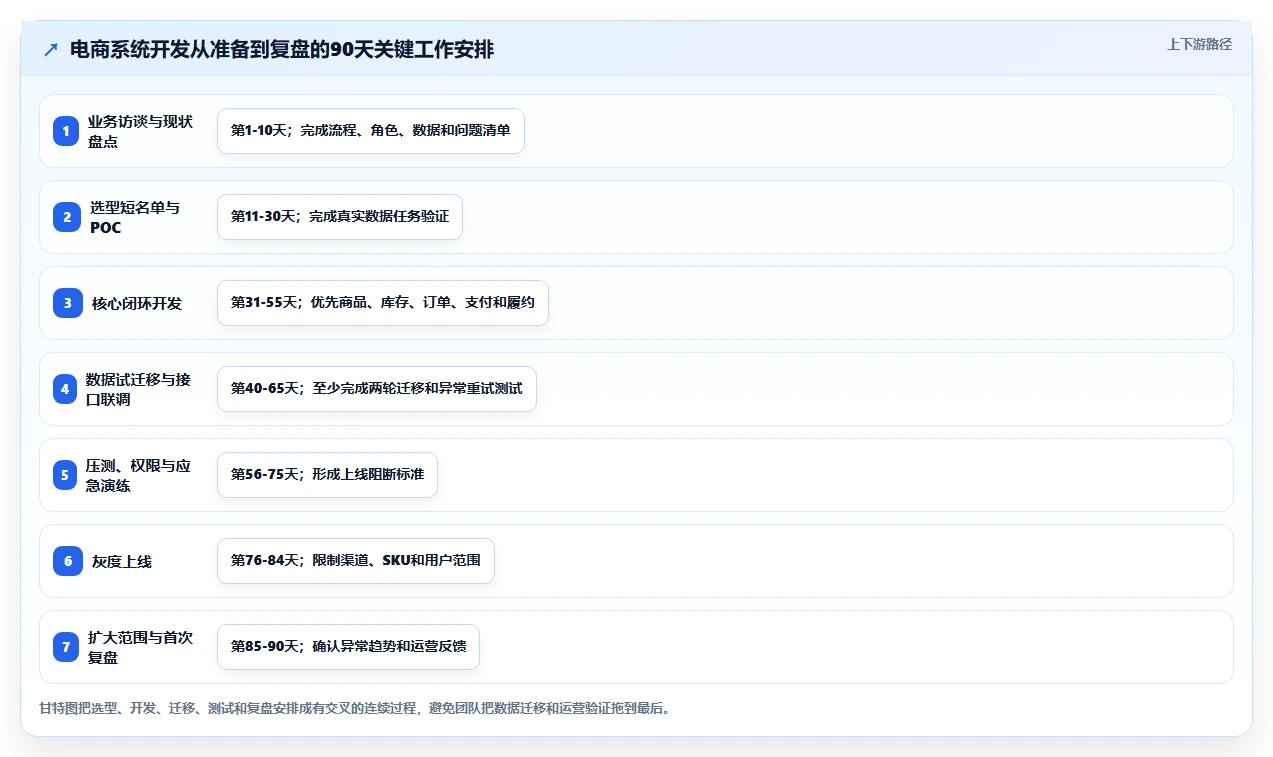Open the 第31-55天 detail card

[383, 303]
